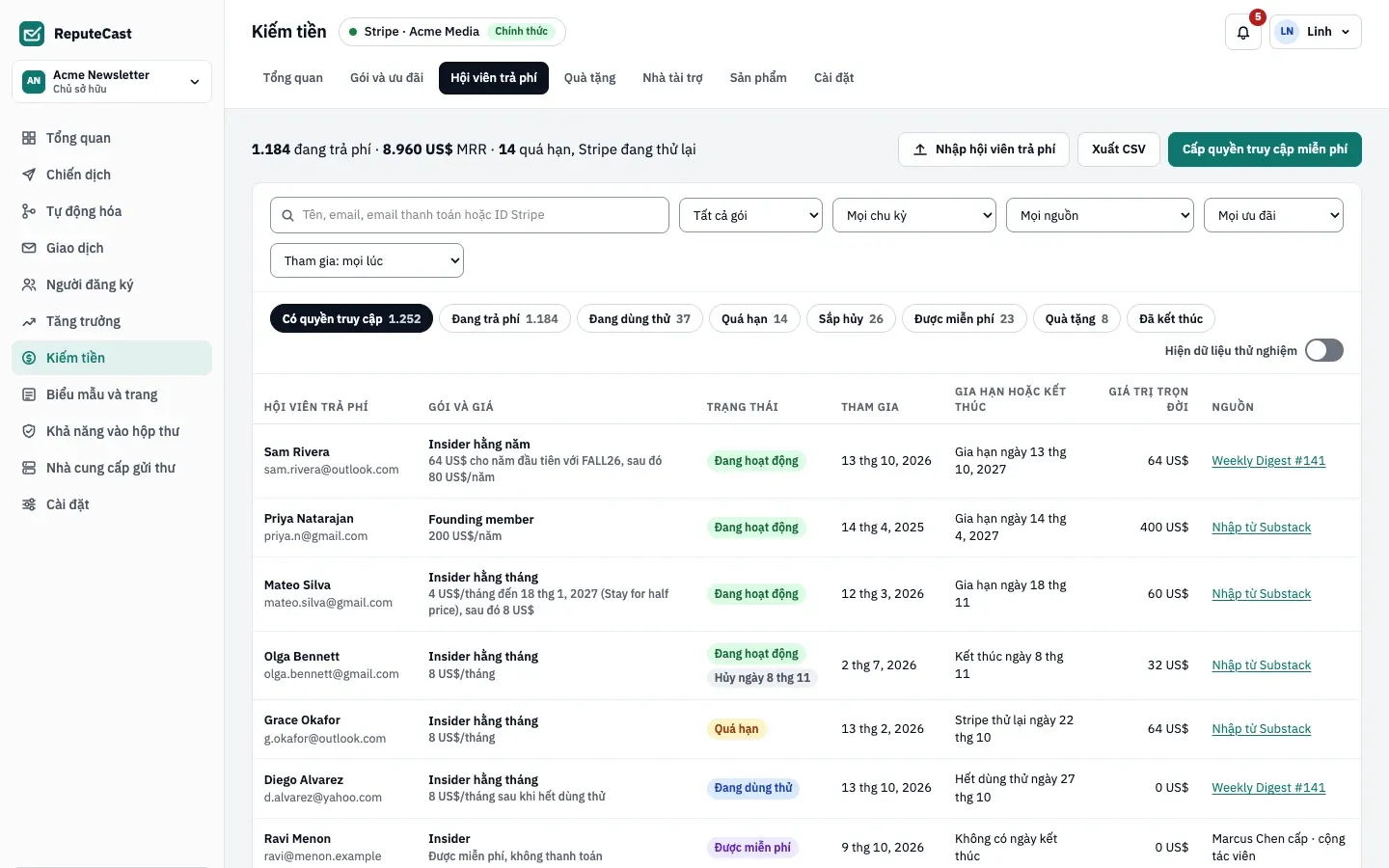Open Weekly Digest #141 link for Diego Alvarez

pyautogui.click(x=1268, y=788)
